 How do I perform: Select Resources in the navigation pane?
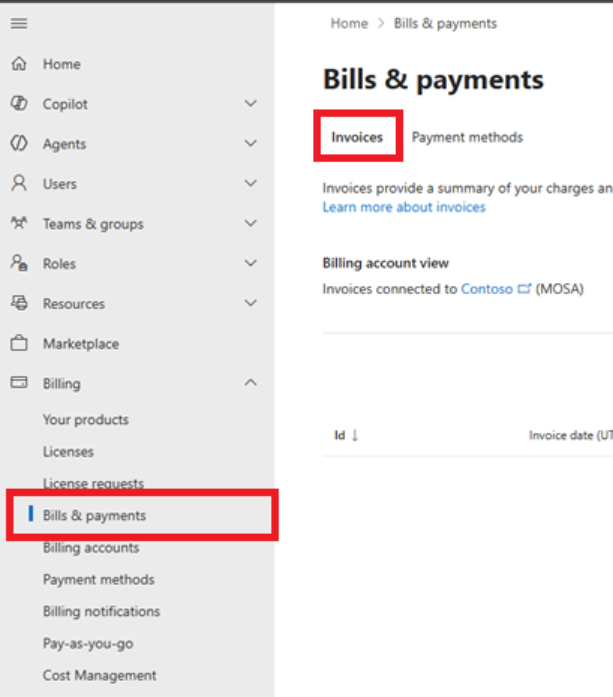pos(74,304)
